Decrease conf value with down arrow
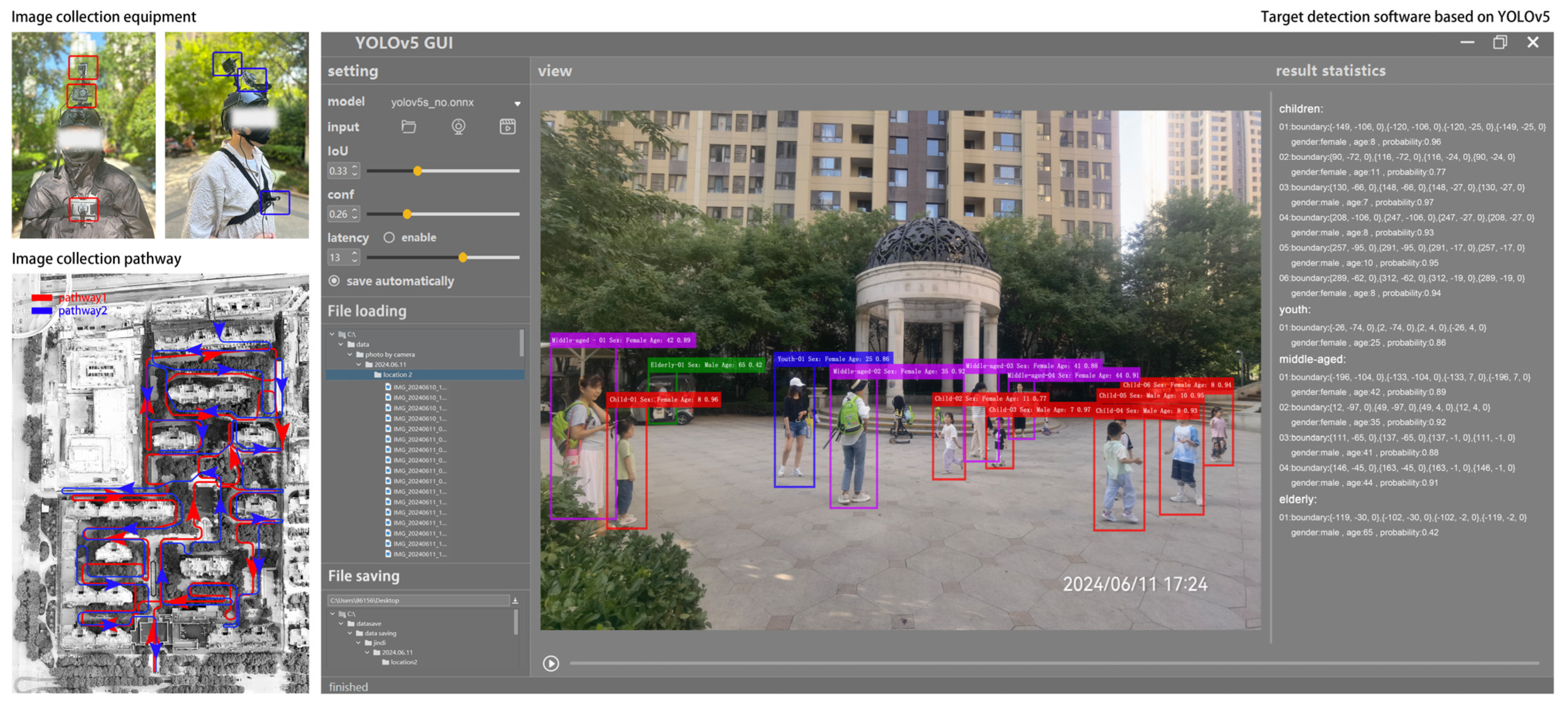 tap(355, 217)
